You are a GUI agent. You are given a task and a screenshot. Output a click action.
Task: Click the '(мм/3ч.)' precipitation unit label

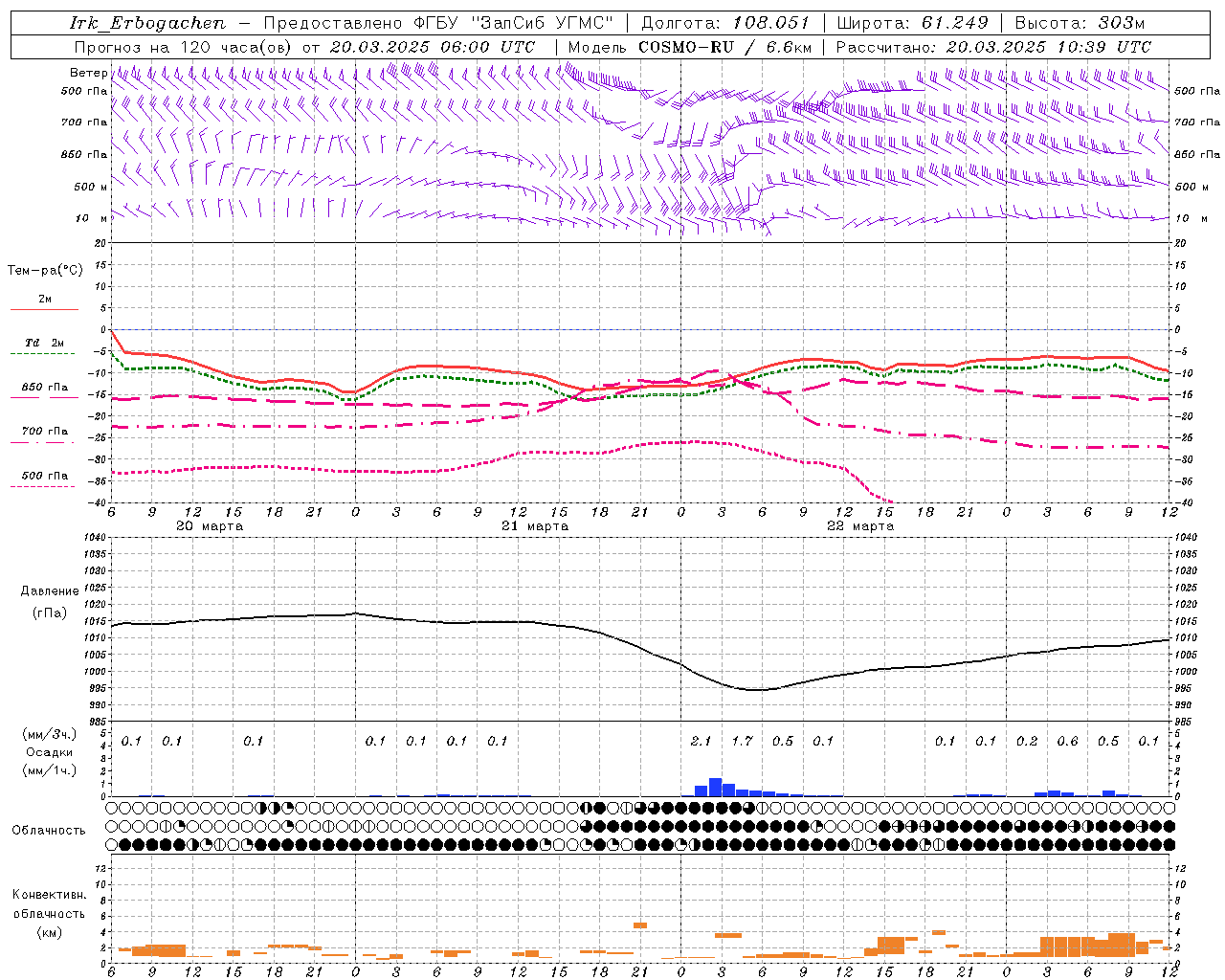coord(50,734)
